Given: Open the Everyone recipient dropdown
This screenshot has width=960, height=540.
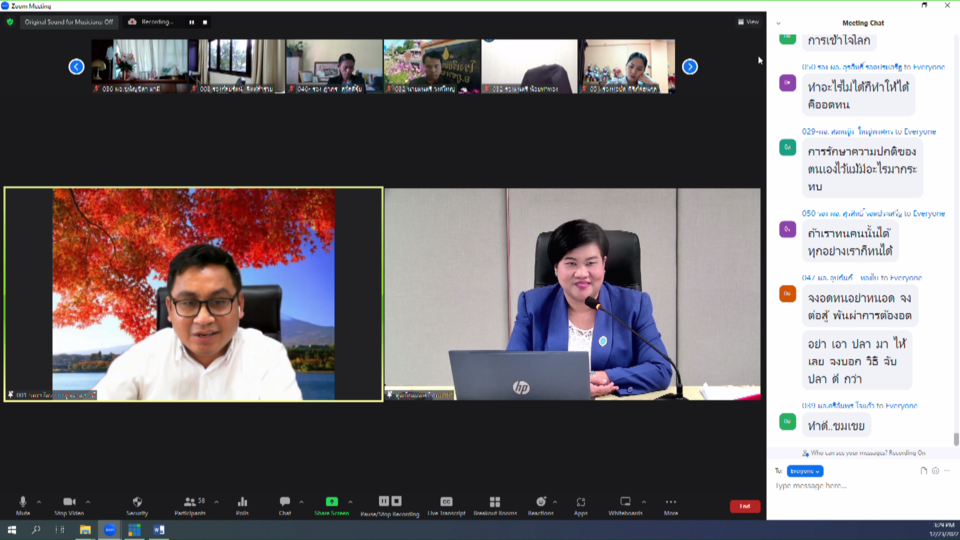Looking at the screenshot, I should click(805, 471).
